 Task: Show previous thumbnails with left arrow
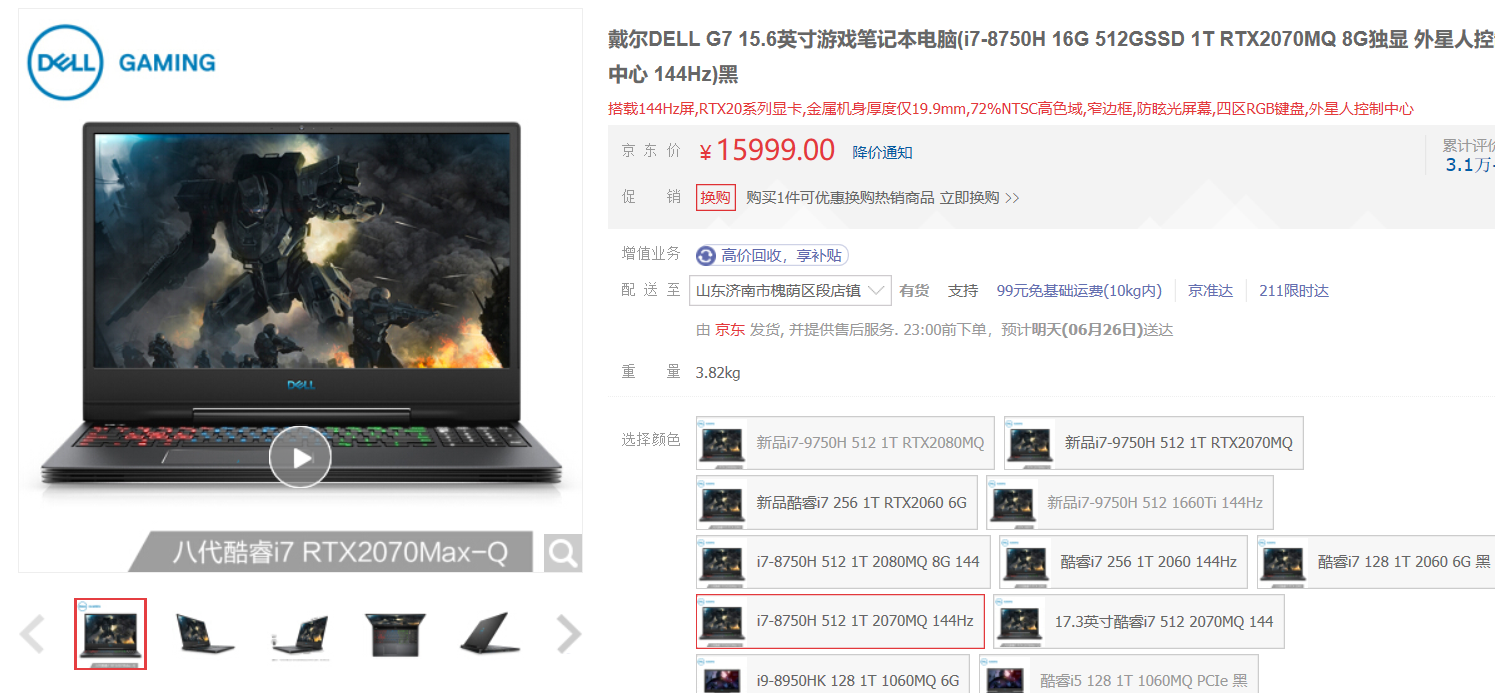pyautogui.click(x=33, y=634)
